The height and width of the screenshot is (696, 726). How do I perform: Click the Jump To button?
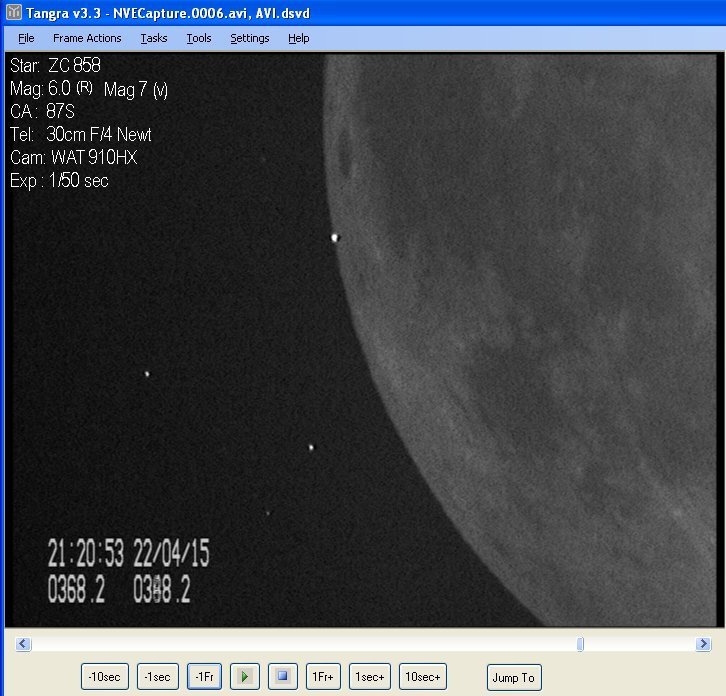coord(514,677)
